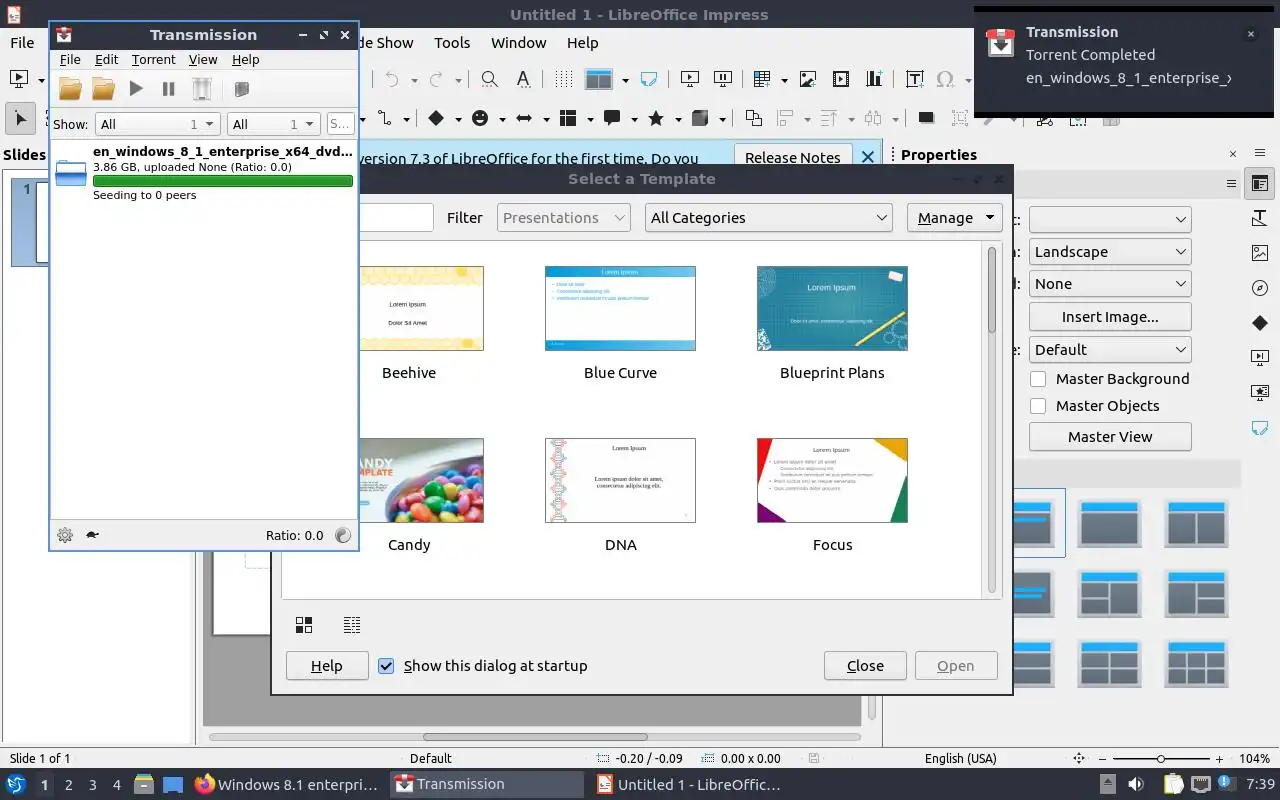1280x800 pixels.
Task: Open Transmission torrent properties icon
Action: [241, 89]
